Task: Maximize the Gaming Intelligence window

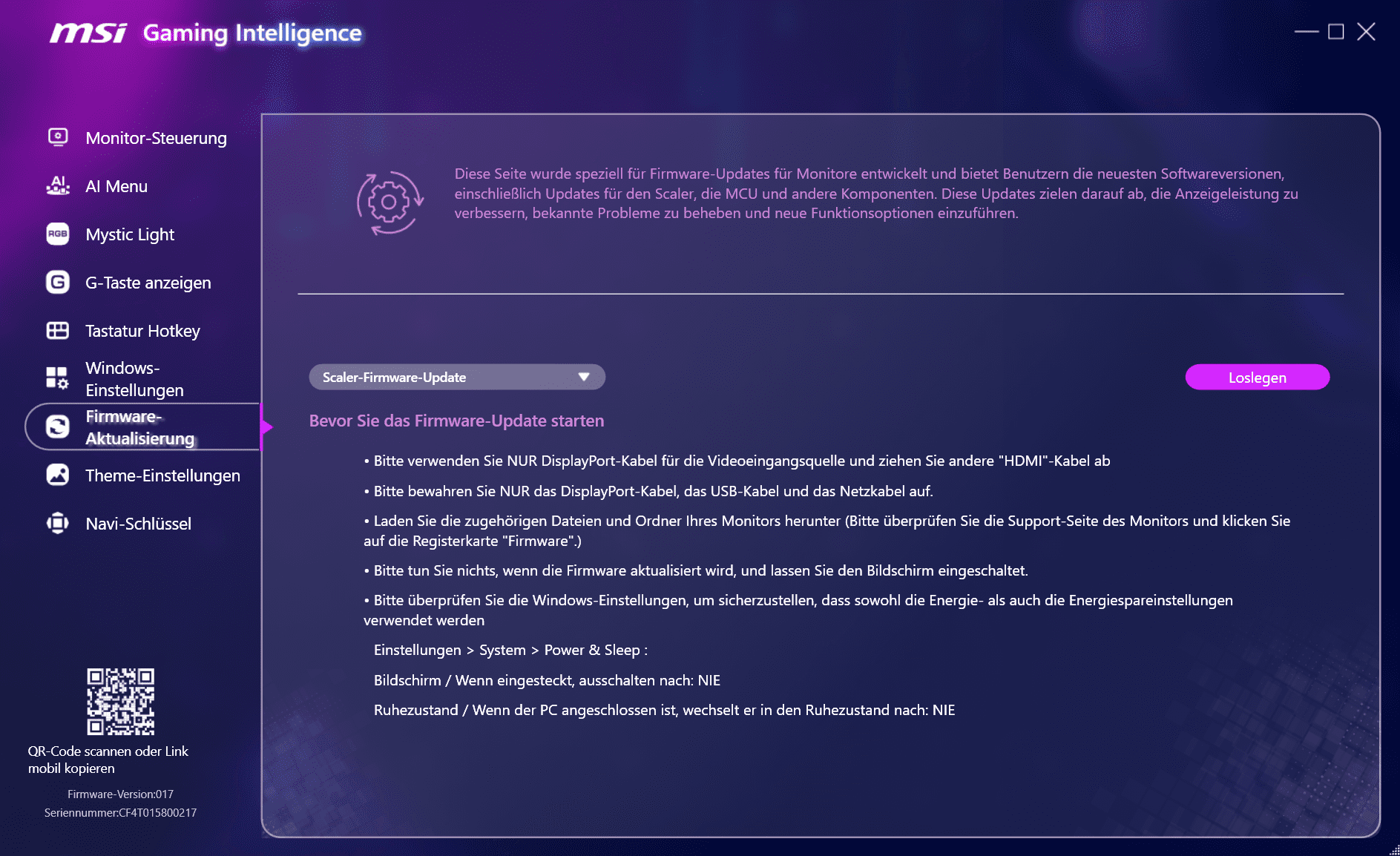Action: coord(1336,32)
